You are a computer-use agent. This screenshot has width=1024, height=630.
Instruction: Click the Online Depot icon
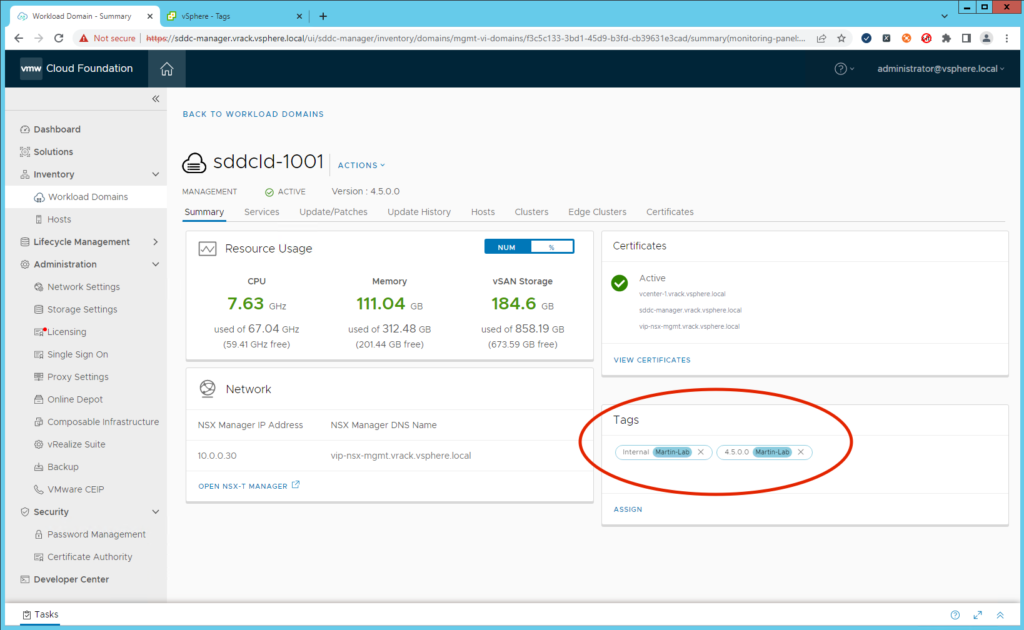(39, 400)
